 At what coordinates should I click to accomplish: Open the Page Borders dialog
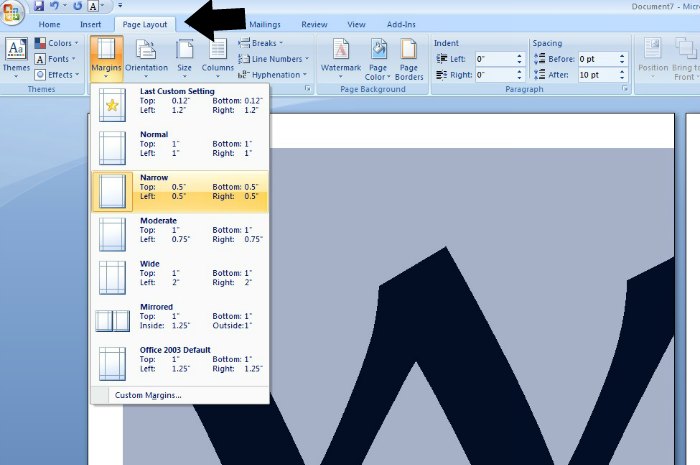409,59
